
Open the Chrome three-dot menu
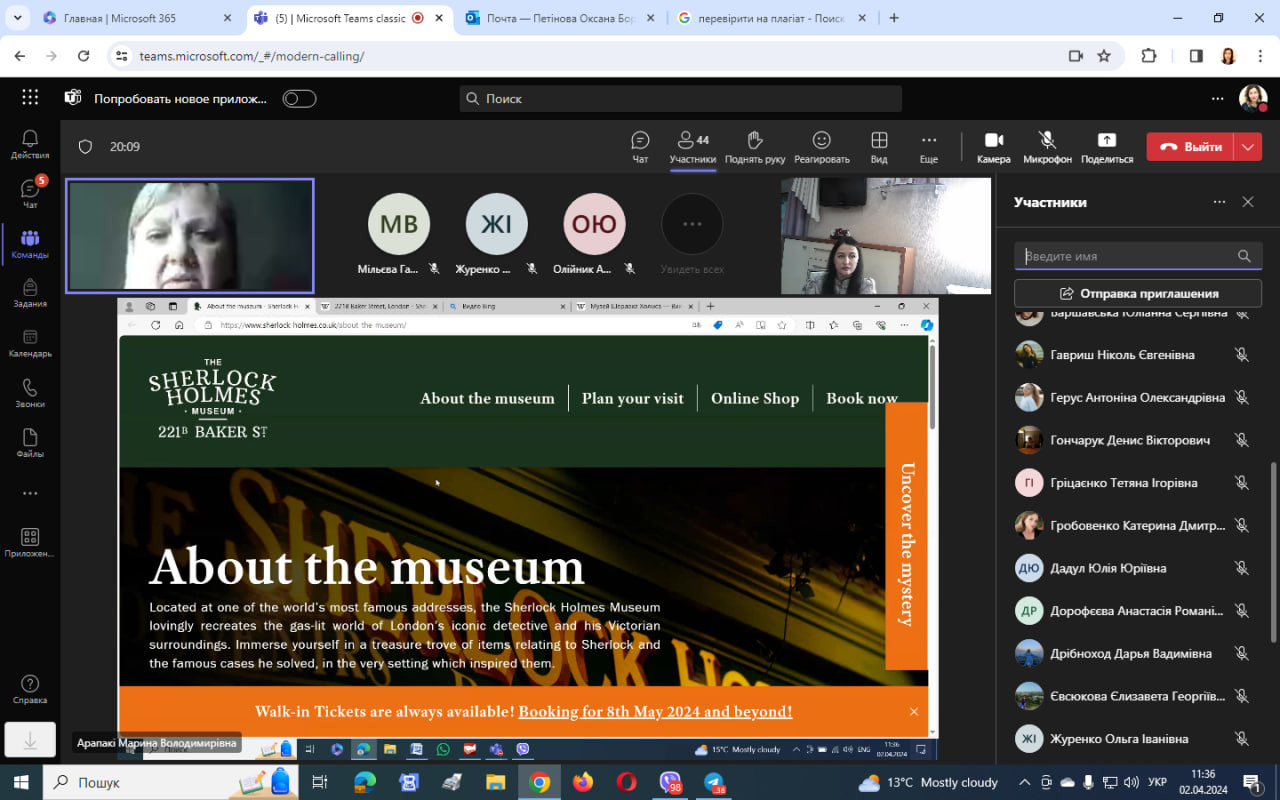click(x=1260, y=56)
